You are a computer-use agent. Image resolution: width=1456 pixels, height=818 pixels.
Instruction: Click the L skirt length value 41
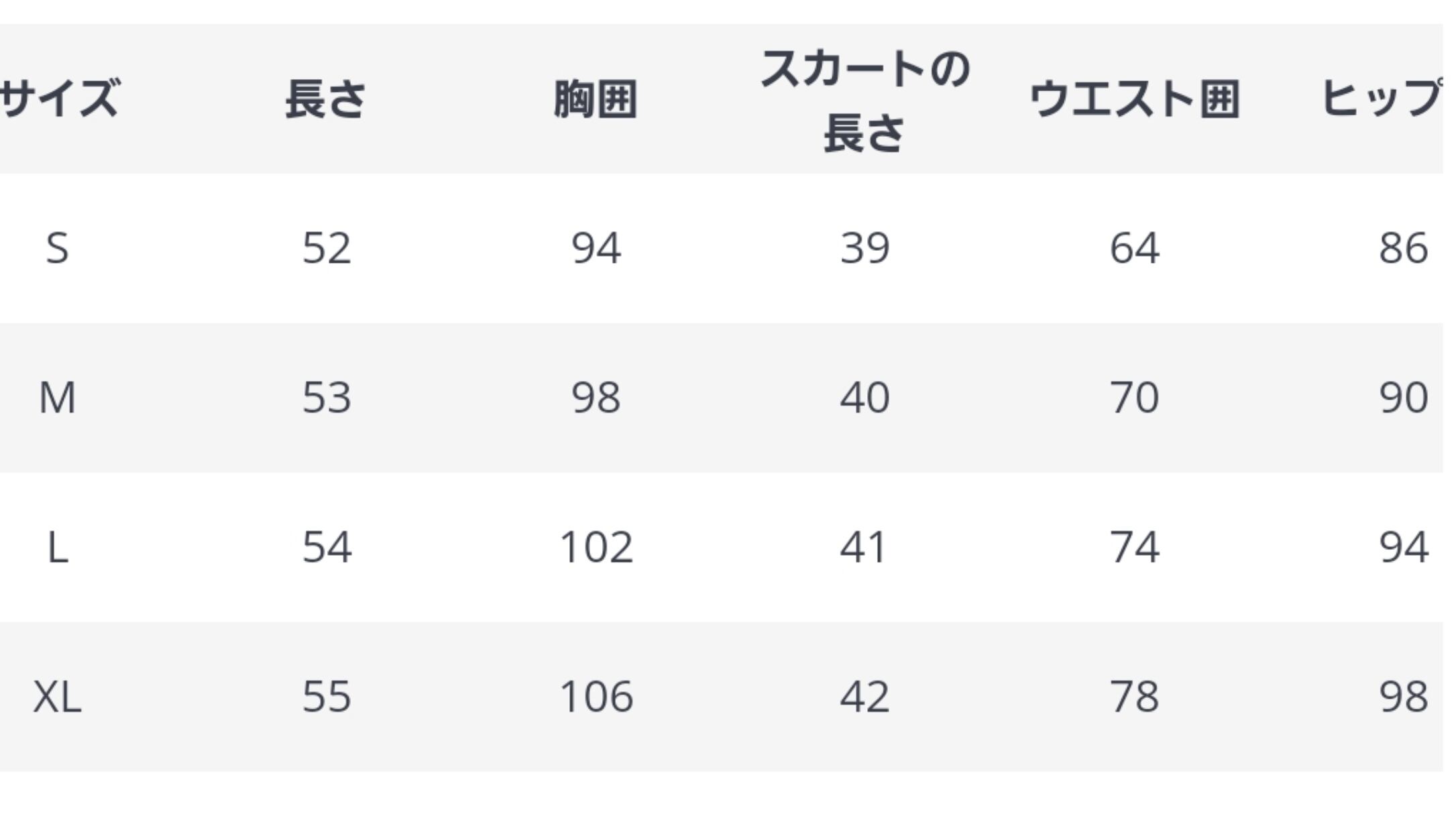[864, 547]
